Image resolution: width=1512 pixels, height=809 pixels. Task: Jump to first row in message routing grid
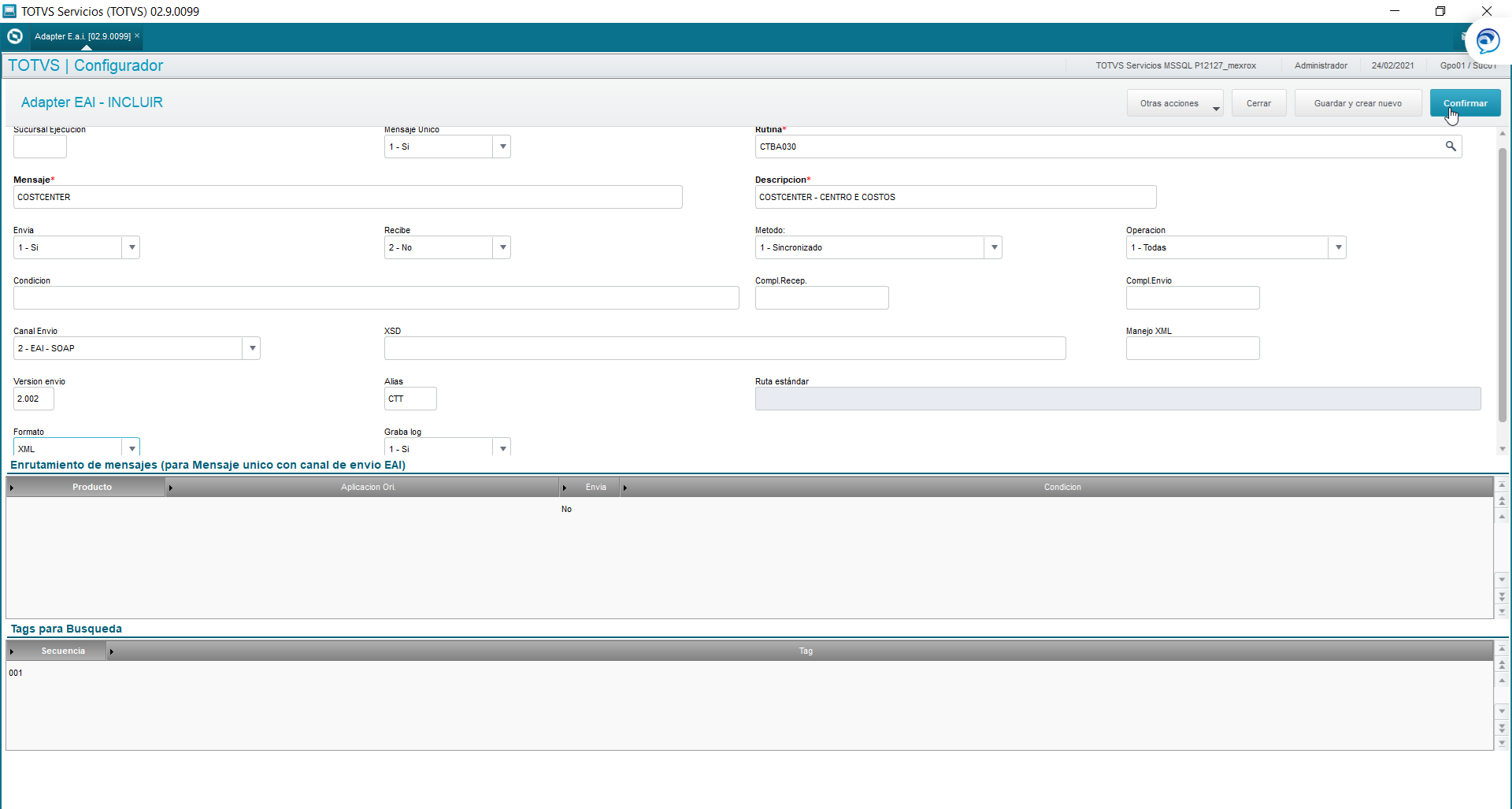(1502, 484)
